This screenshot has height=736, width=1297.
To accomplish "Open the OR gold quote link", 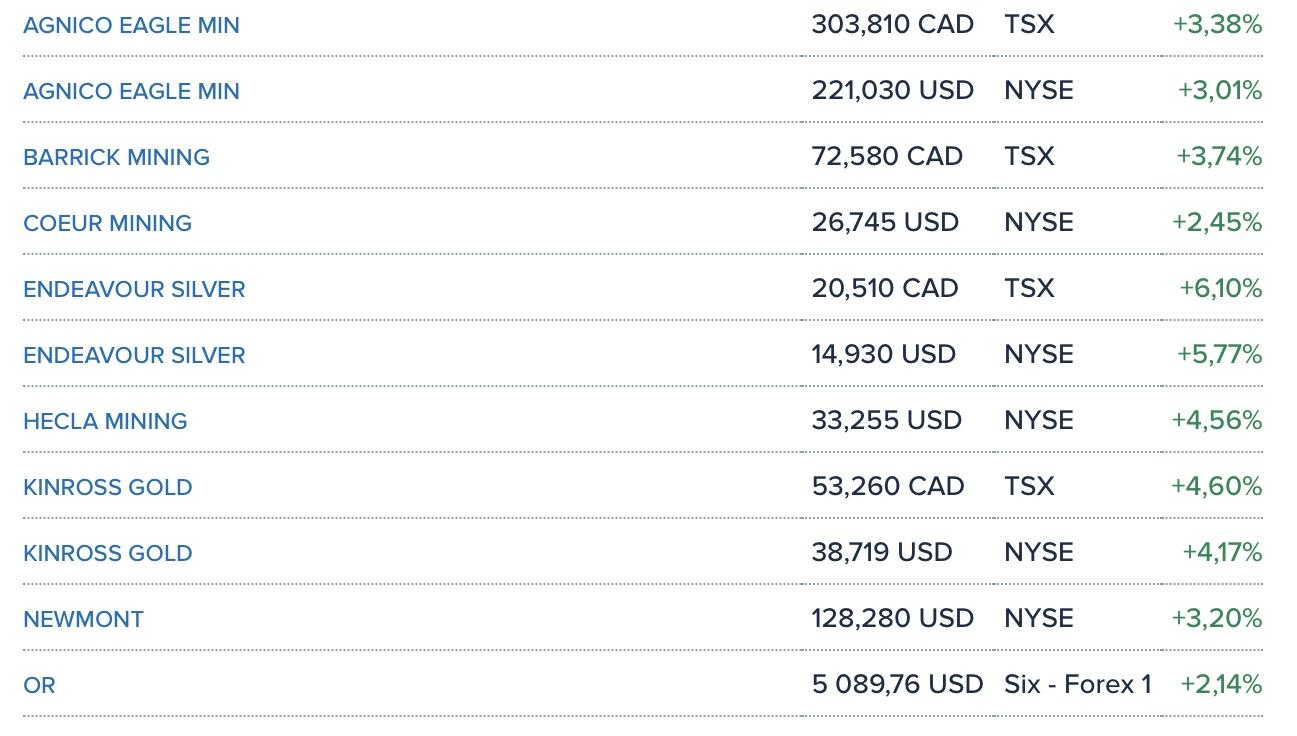I will click(39, 686).
